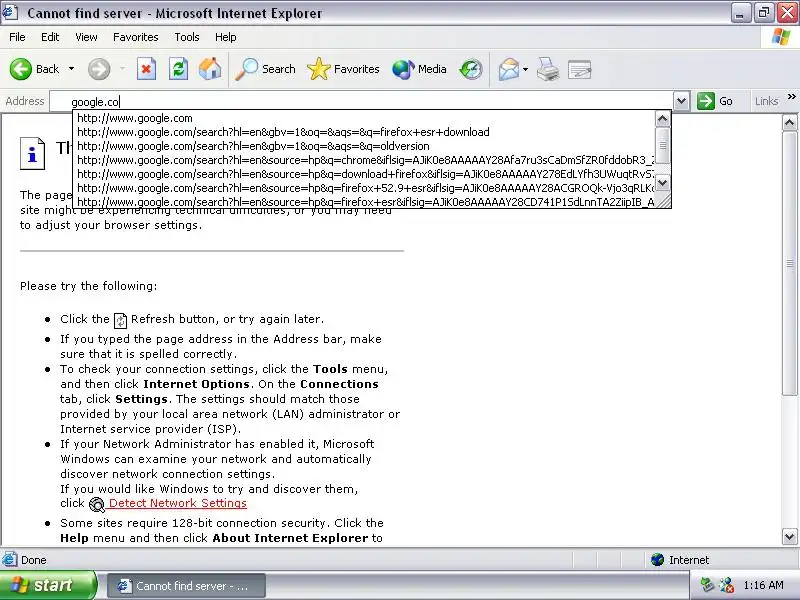
Task: Select the q=chrome search suggestion
Action: click(364, 160)
